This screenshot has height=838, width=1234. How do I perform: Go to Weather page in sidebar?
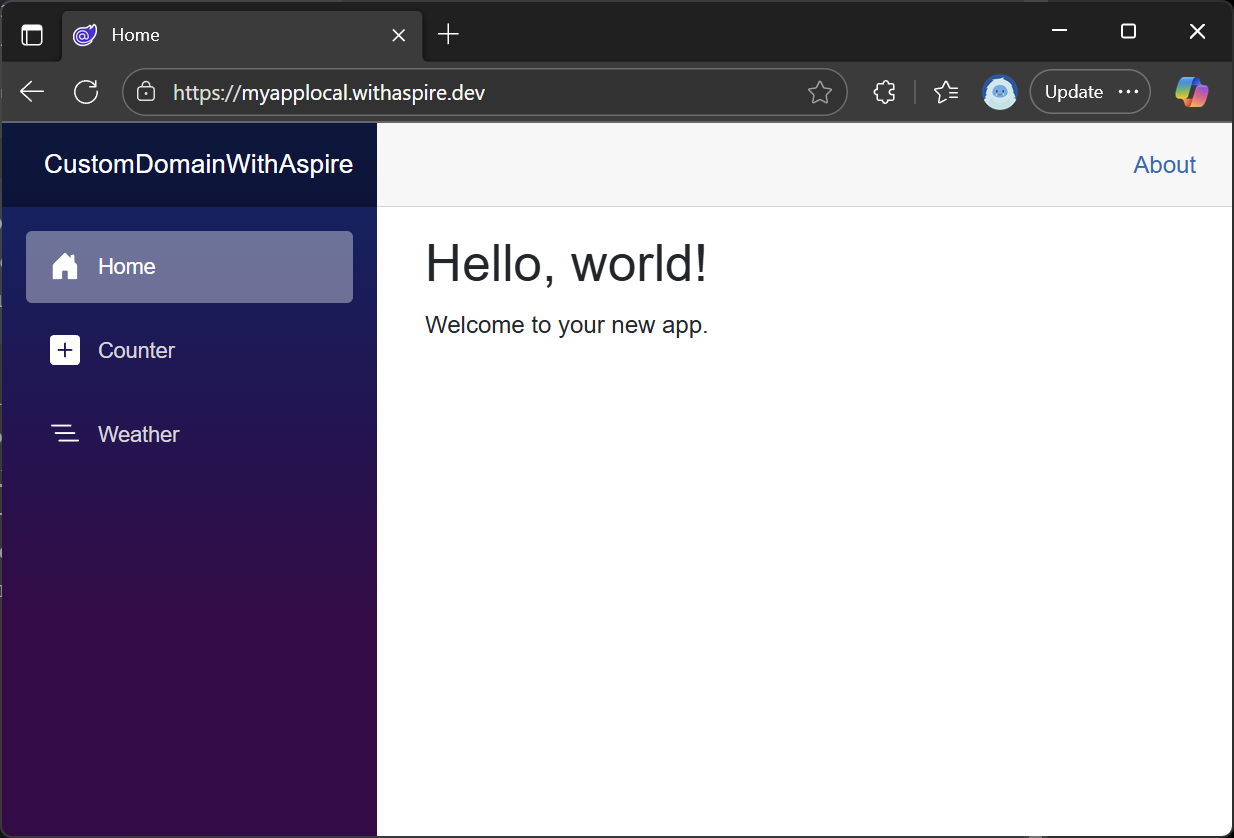click(138, 435)
